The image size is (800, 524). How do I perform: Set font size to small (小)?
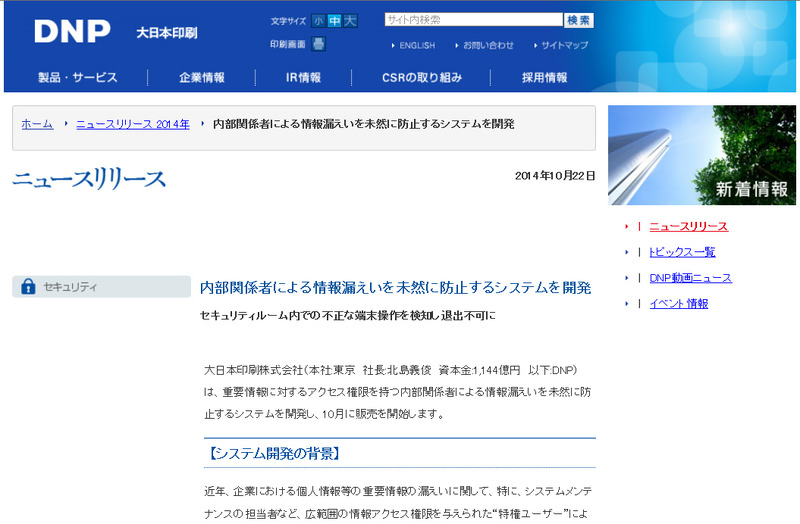tap(318, 21)
